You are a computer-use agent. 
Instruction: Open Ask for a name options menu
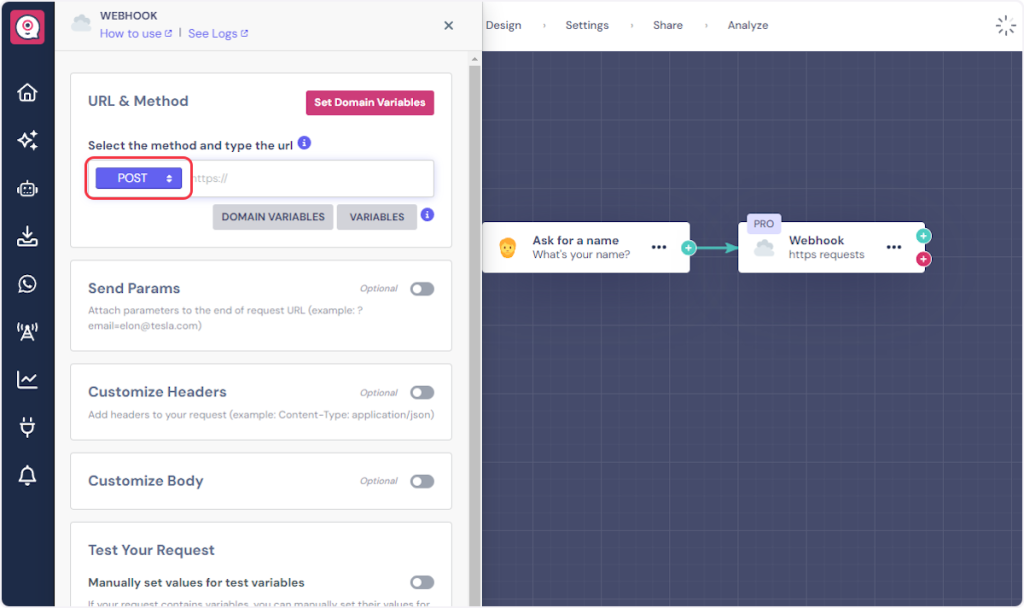[659, 247]
